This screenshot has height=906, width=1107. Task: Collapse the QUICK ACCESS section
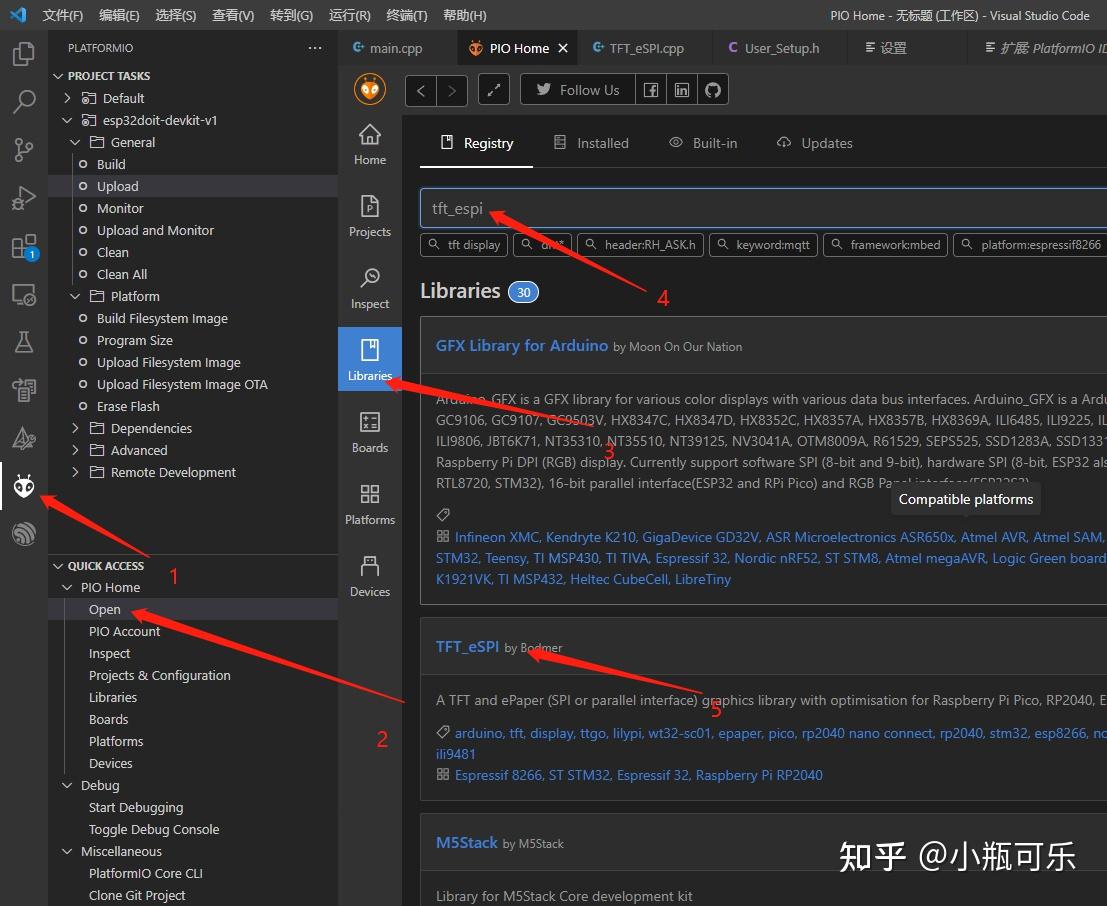click(58, 566)
